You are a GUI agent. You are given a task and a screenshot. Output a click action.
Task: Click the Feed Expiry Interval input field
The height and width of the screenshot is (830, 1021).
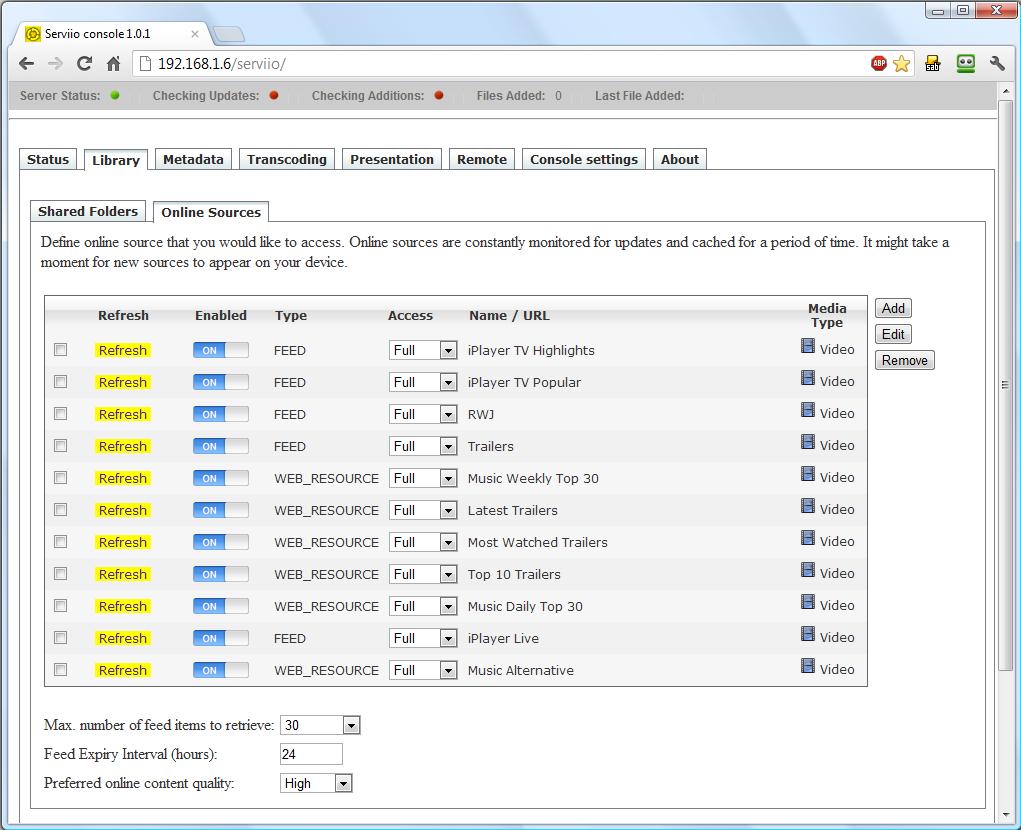[x=311, y=755]
